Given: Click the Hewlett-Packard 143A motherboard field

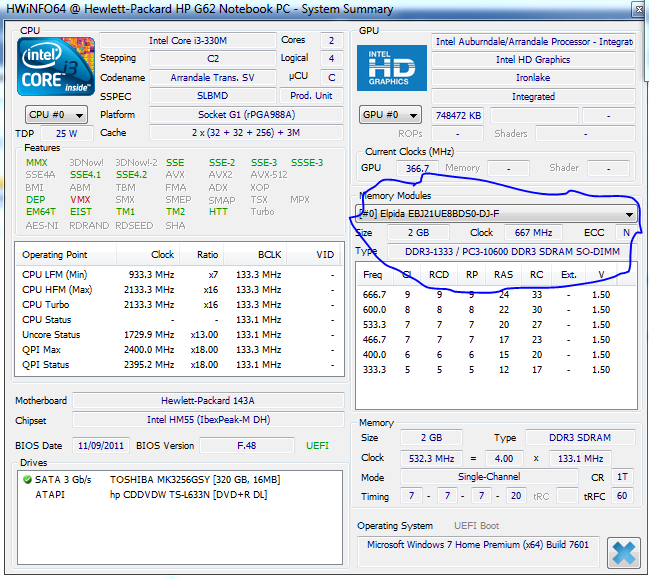Looking at the screenshot, I should (208, 400).
